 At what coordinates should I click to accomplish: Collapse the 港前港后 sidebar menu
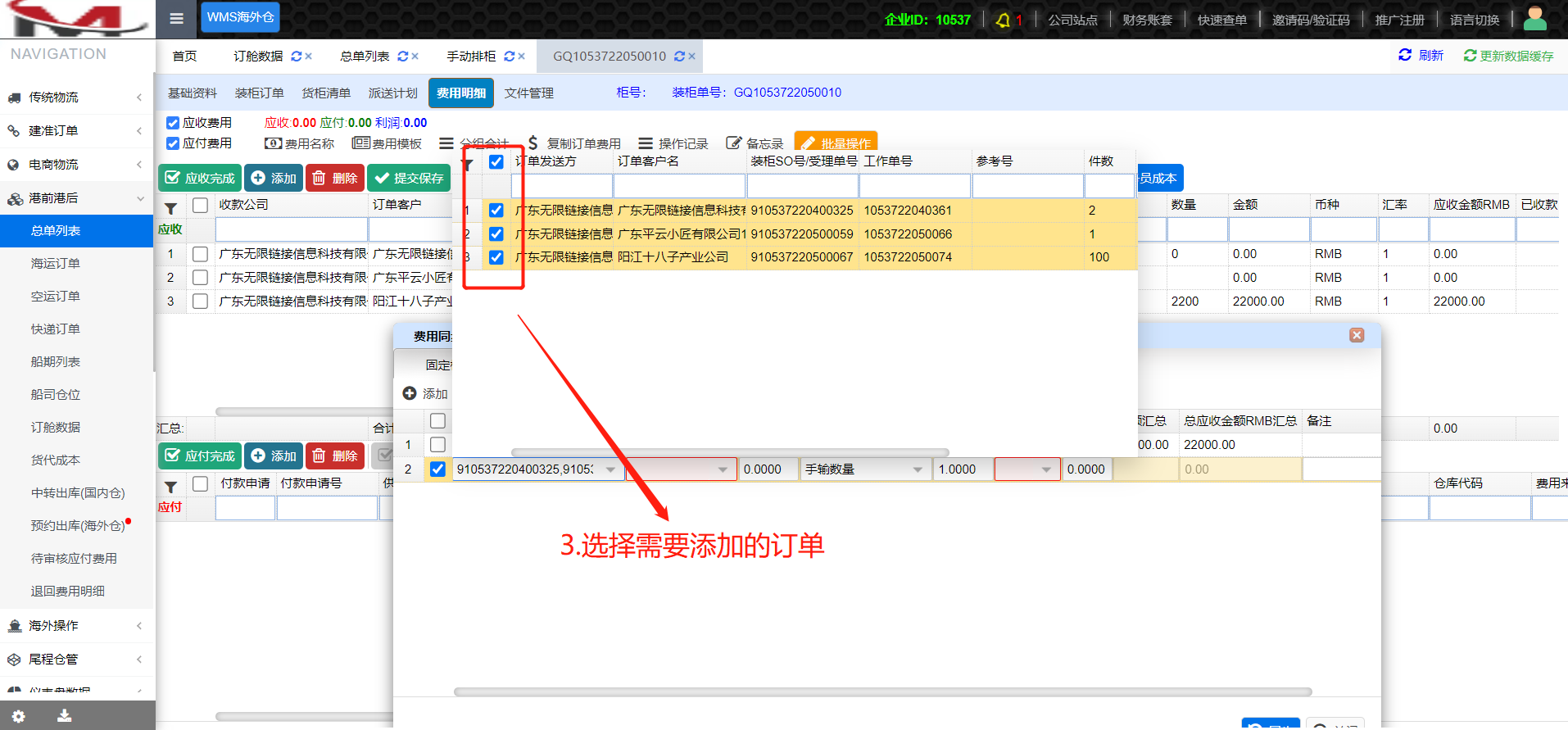pos(77,198)
